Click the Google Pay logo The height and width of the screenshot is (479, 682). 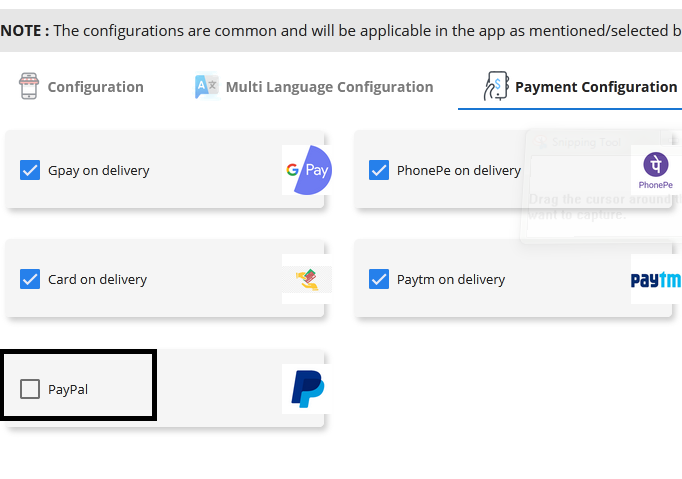(306, 170)
